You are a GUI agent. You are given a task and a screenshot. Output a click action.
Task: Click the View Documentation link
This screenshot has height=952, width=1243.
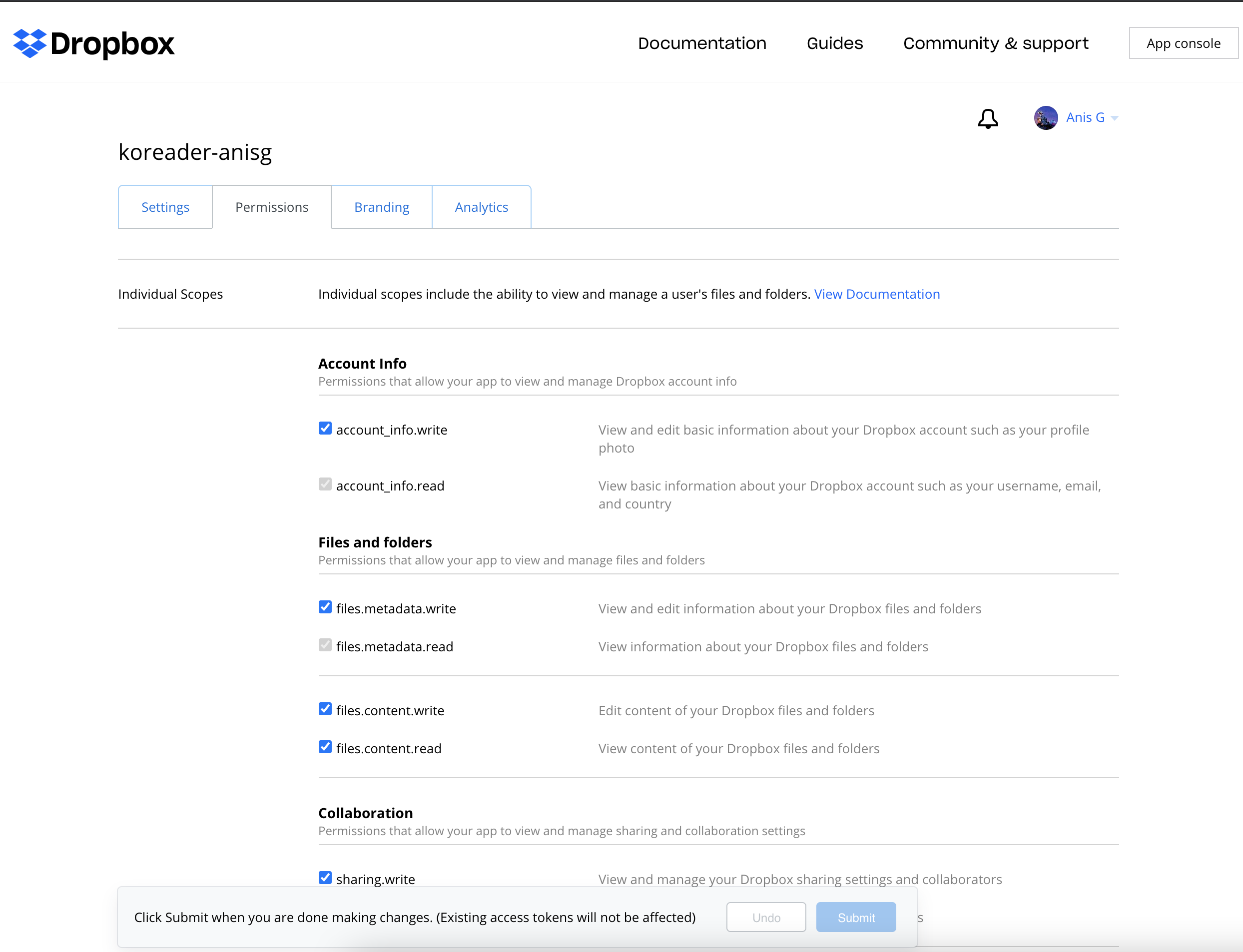876,294
